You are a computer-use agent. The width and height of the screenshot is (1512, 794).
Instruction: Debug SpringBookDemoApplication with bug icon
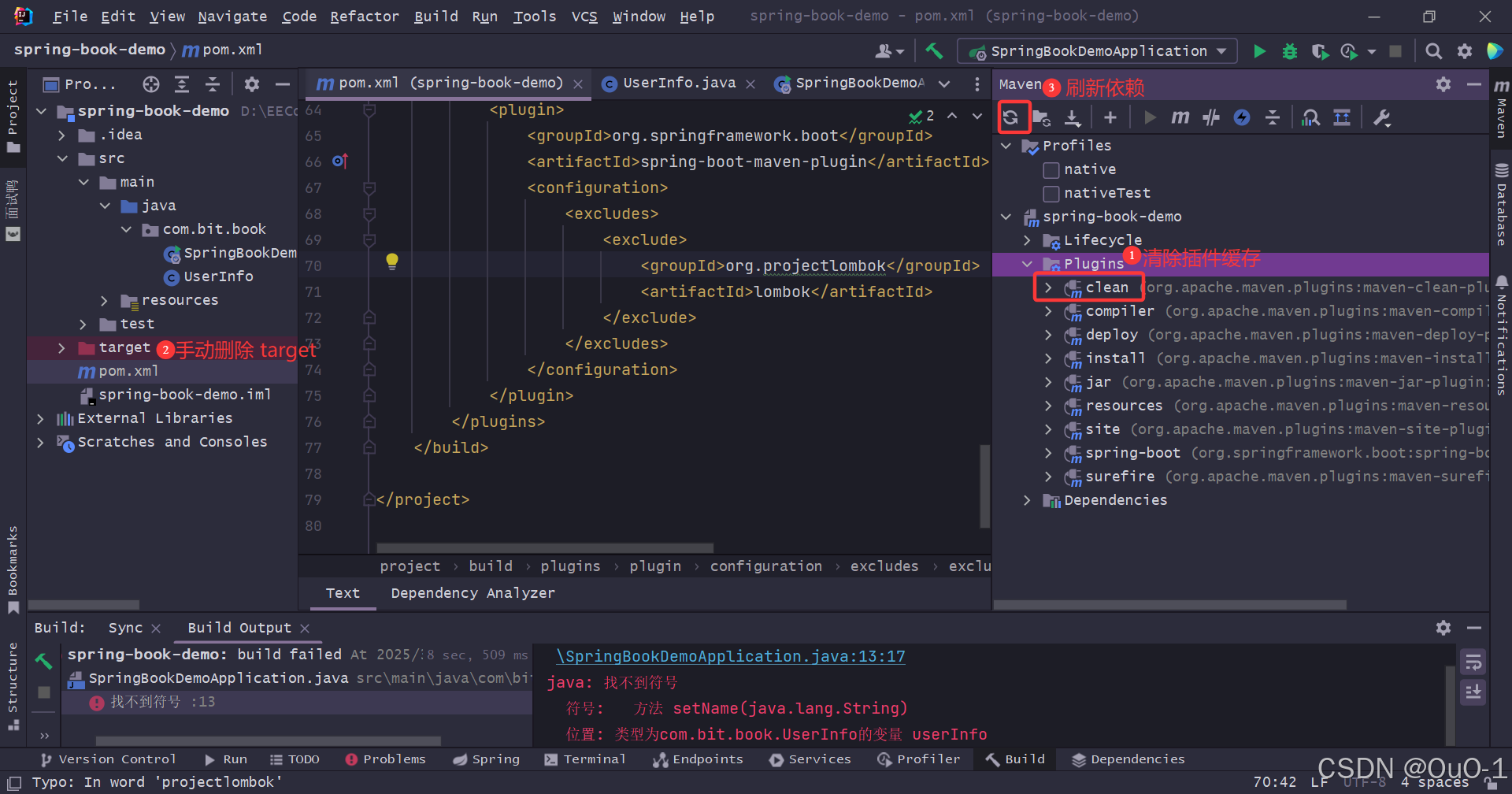click(x=1290, y=51)
